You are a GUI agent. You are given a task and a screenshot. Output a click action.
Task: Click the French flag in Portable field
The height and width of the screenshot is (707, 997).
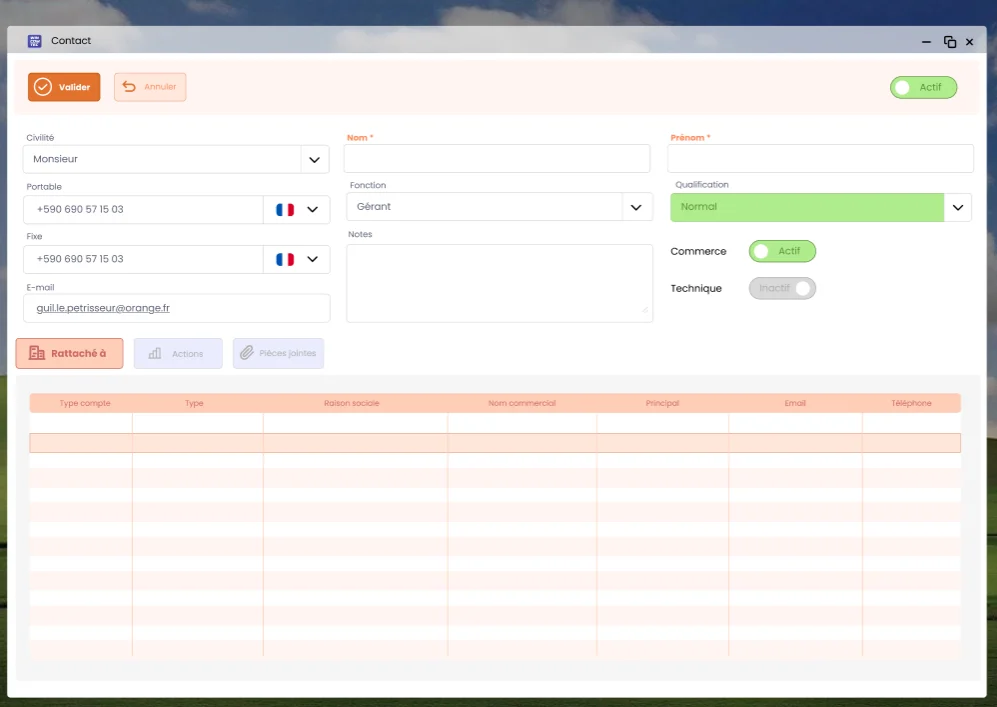(285, 210)
